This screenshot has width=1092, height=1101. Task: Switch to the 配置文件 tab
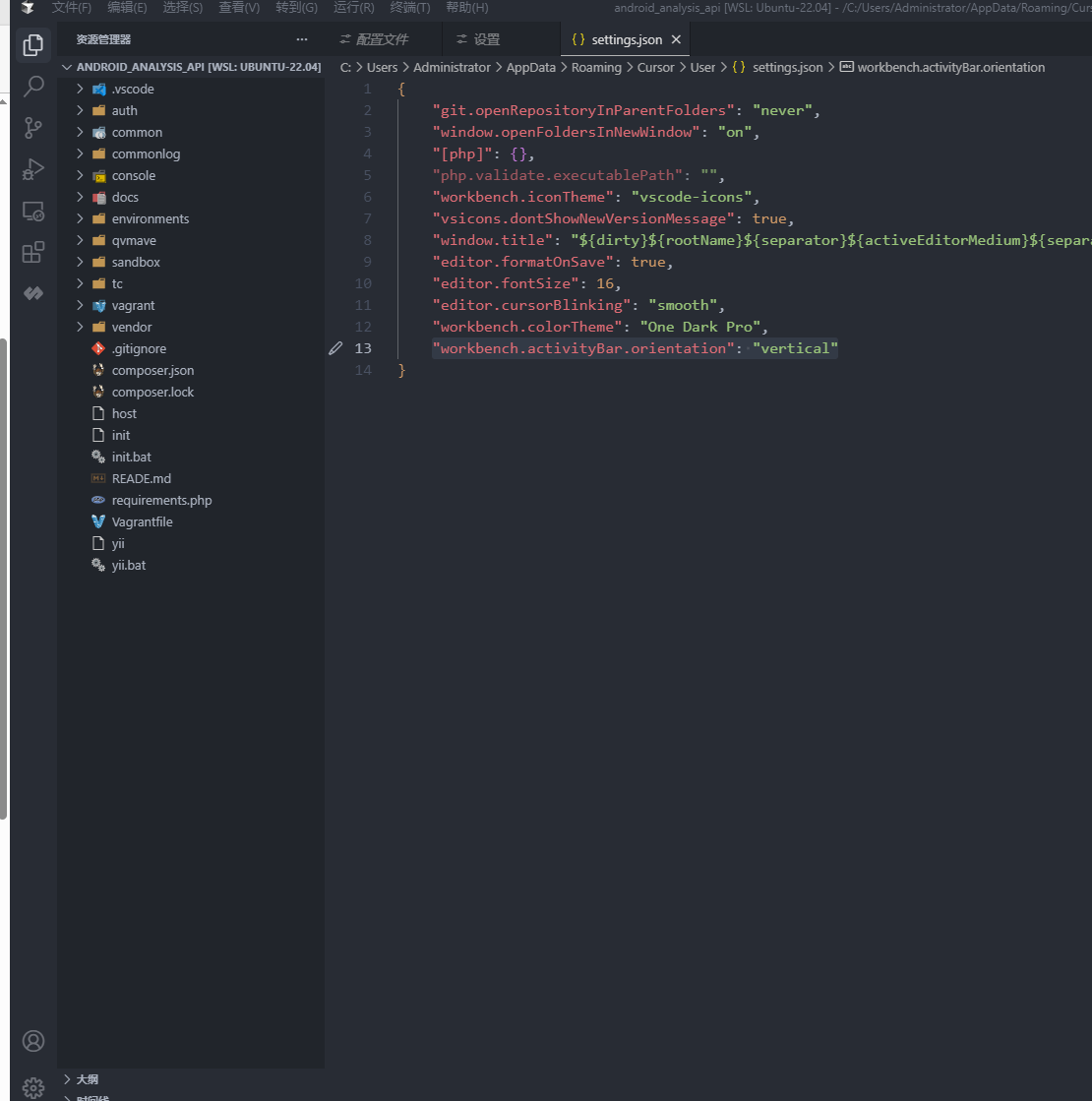(x=382, y=39)
